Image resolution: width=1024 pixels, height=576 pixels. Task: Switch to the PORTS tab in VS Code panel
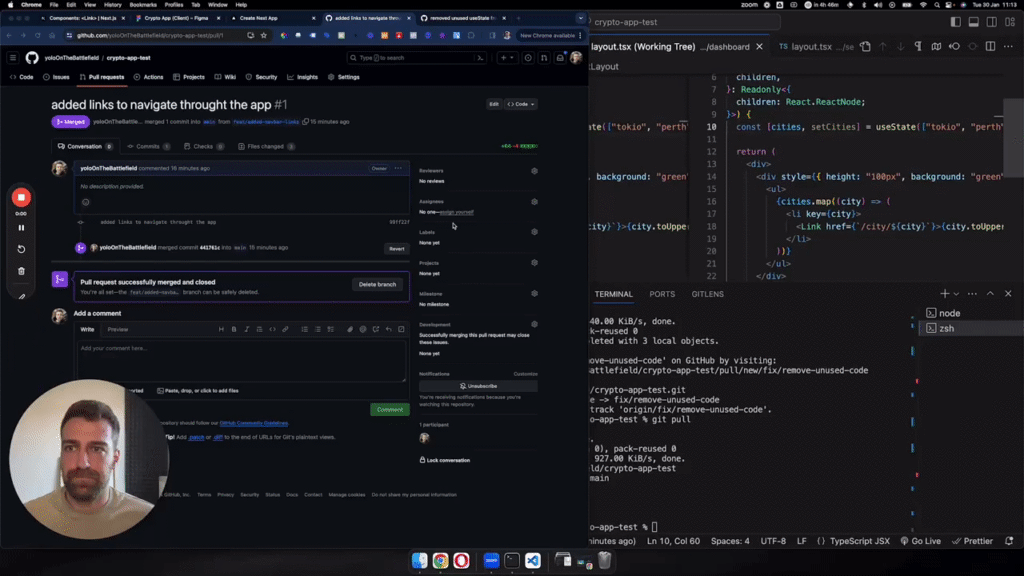pos(662,294)
